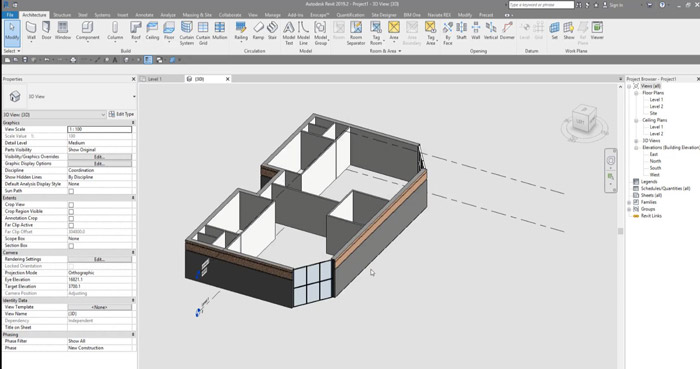700x369 pixels.
Task: Select the Floor tool
Action: point(169,31)
